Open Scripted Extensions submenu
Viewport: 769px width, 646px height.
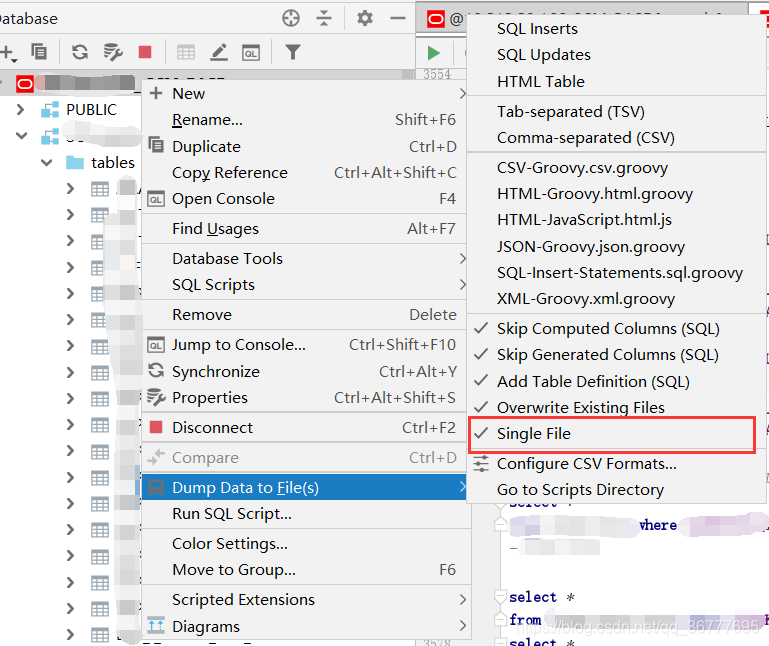[x=306, y=599]
